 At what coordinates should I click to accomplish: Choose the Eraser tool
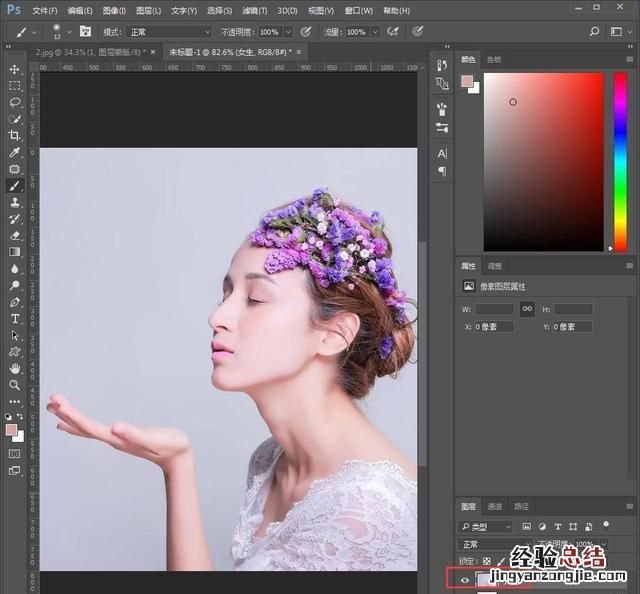(x=15, y=235)
